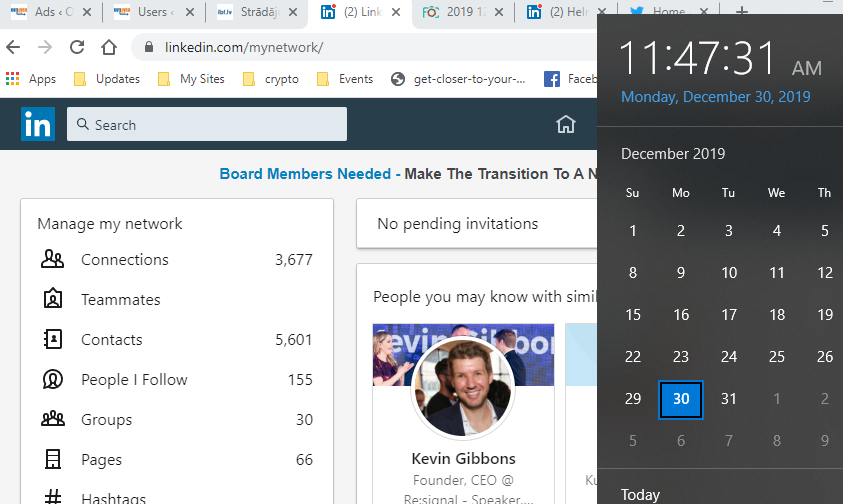The image size is (843, 504).
Task: Expand the Updates bookmarks folder
Action: (107, 79)
